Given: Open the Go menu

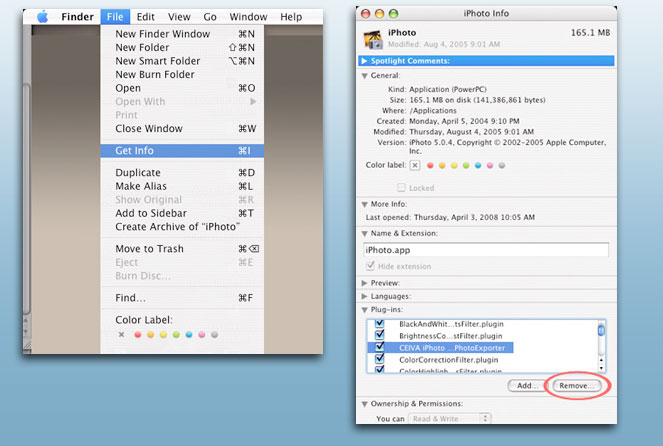Looking at the screenshot, I should pyautogui.click(x=210, y=17).
